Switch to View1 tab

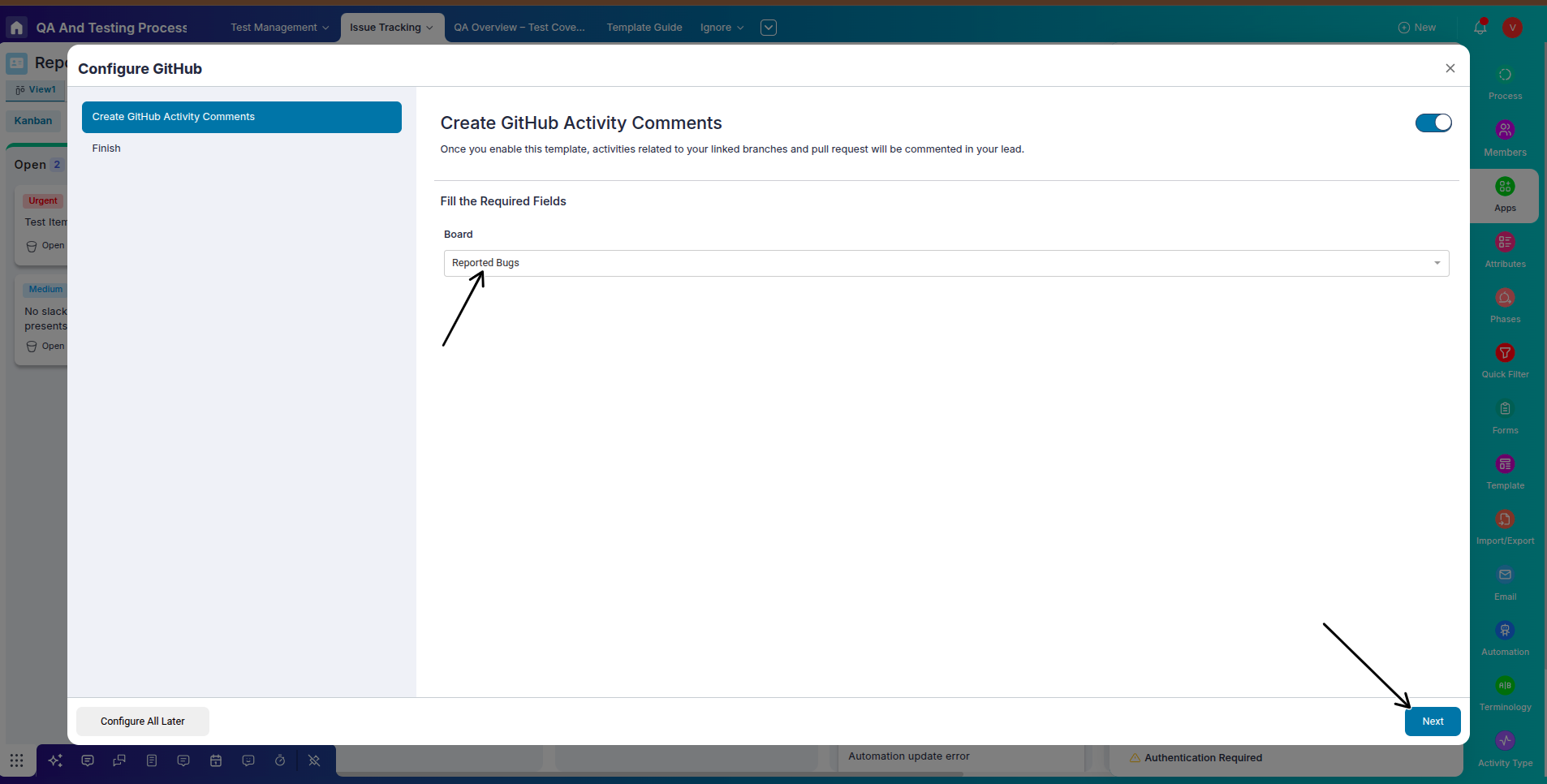tap(36, 90)
